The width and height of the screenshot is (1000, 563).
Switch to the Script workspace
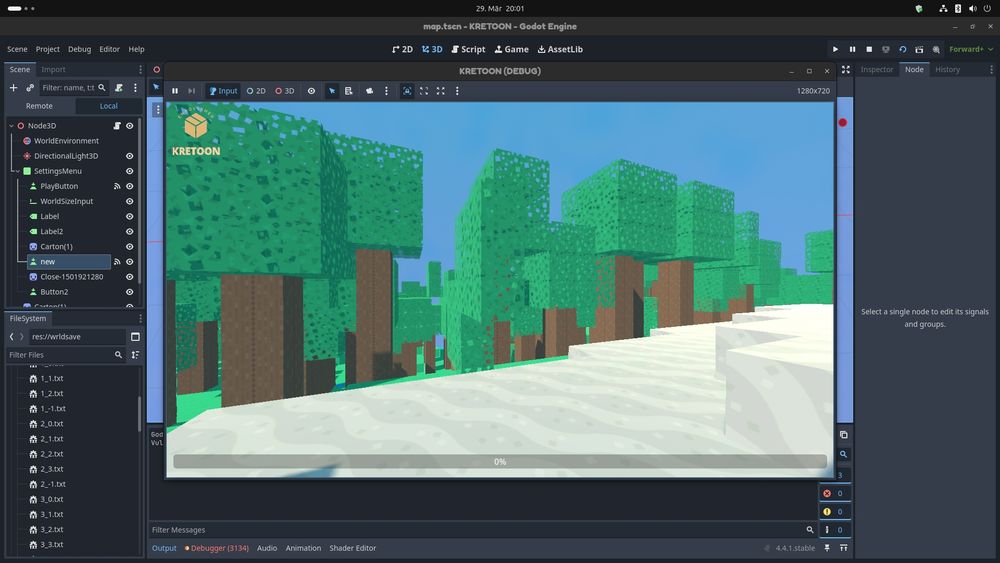point(468,49)
